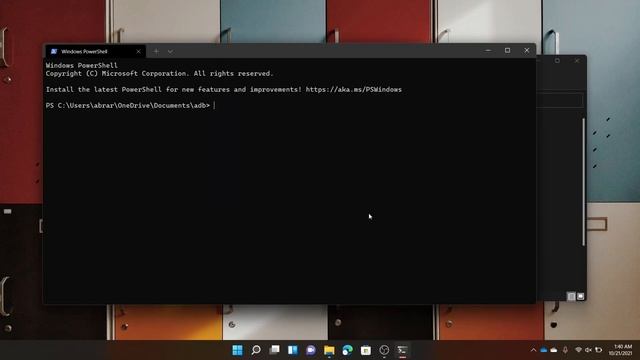Select the Windows PowerShell tab

(x=95, y=51)
